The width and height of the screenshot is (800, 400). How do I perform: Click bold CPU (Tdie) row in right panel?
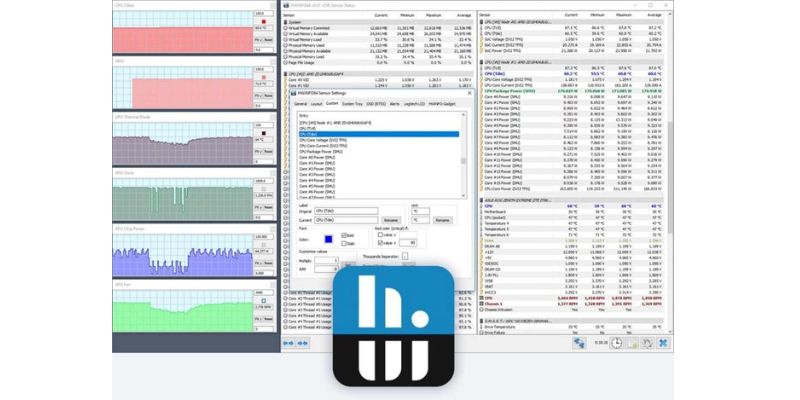572,73
